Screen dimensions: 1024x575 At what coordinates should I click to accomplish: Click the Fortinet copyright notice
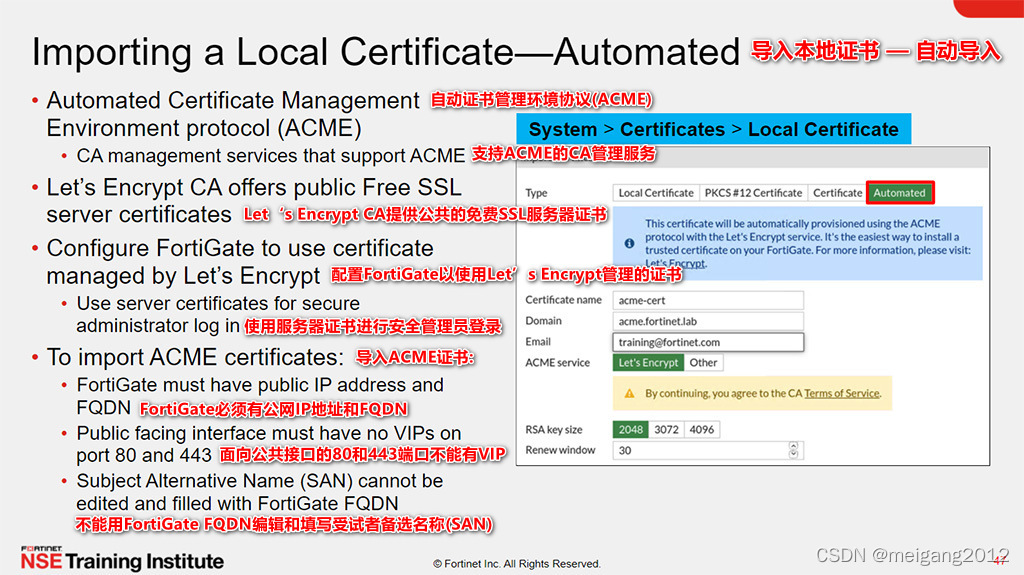point(517,564)
